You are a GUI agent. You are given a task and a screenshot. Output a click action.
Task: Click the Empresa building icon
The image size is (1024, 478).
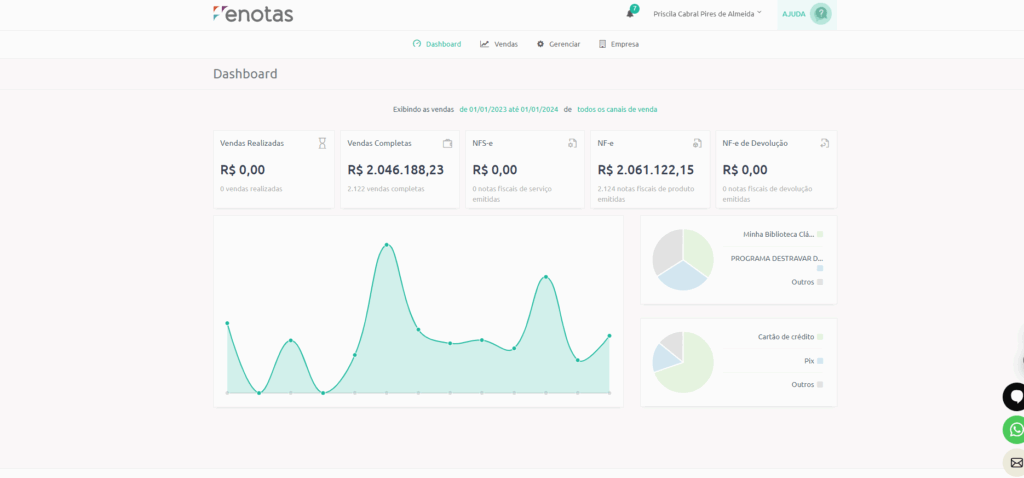(x=602, y=44)
